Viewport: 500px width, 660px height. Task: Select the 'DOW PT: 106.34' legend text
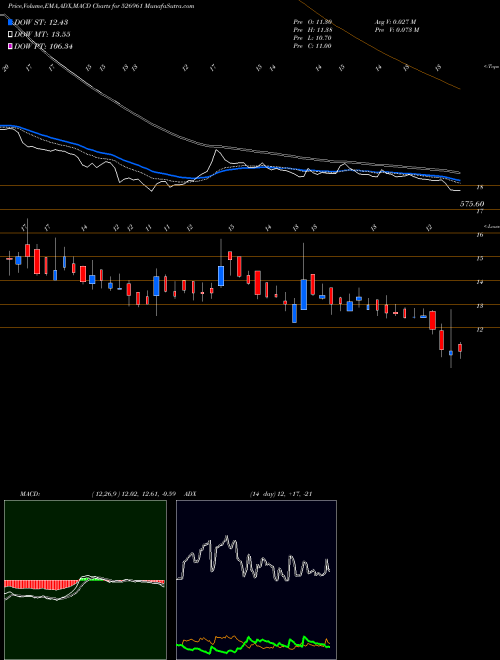point(43,47)
